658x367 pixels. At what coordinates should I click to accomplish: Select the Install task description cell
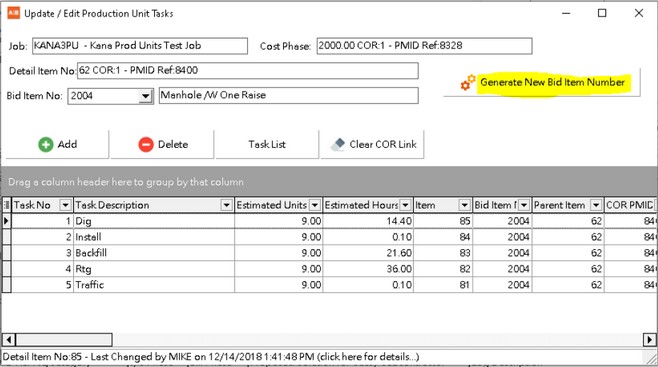coord(154,237)
